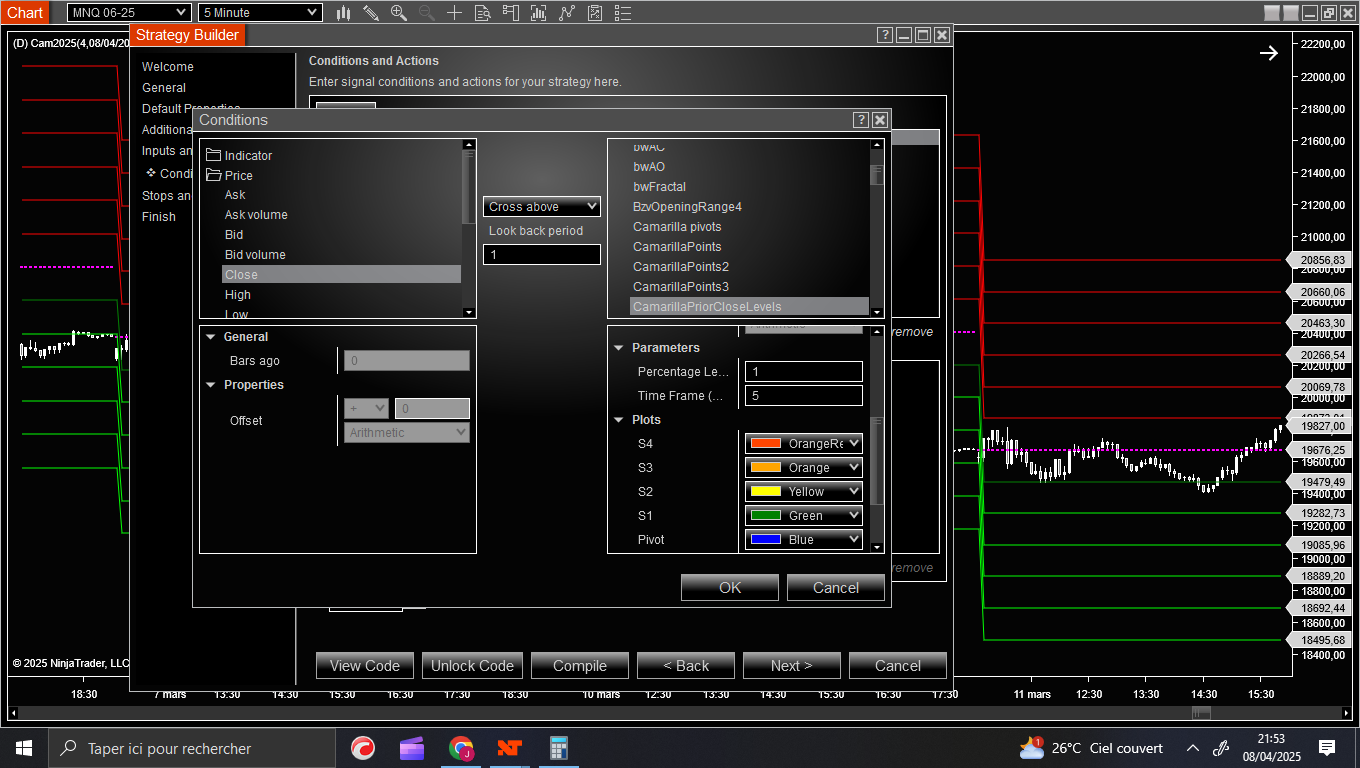Open the notification center icon

click(1327, 748)
